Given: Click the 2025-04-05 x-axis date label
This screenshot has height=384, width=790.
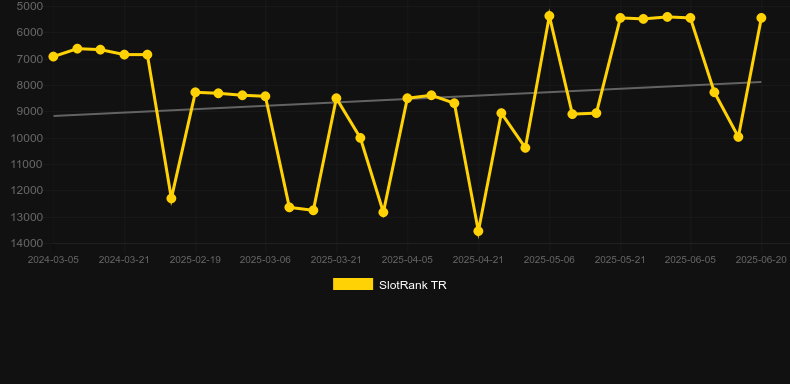Looking at the screenshot, I should click(x=407, y=260).
